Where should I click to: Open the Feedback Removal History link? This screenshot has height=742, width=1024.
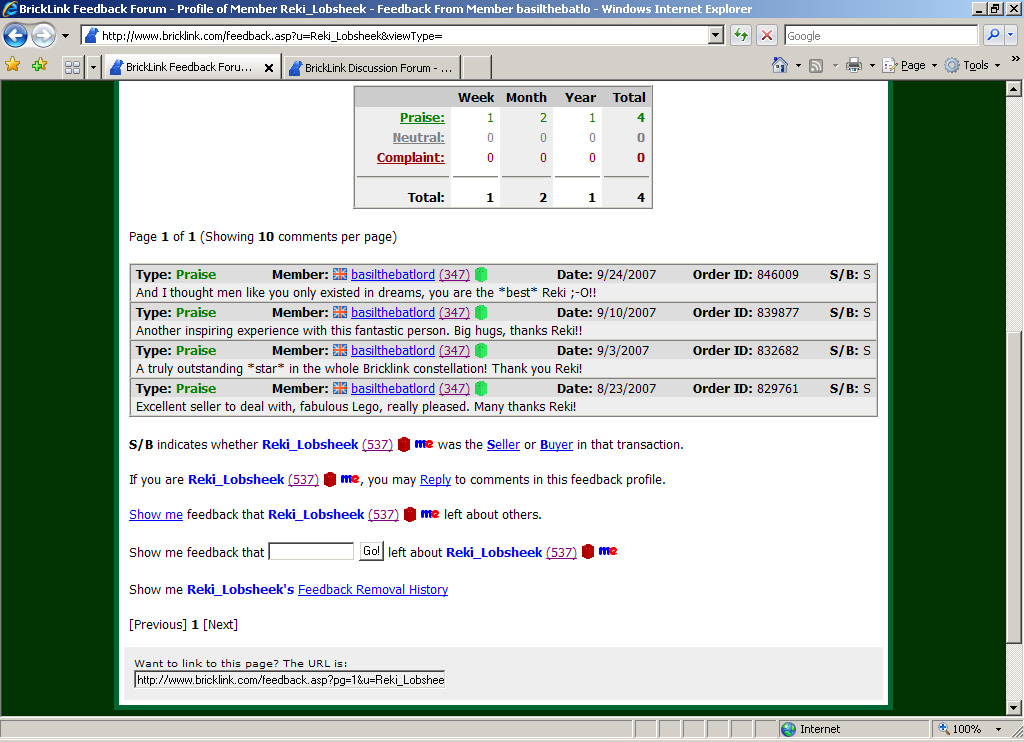pos(373,590)
